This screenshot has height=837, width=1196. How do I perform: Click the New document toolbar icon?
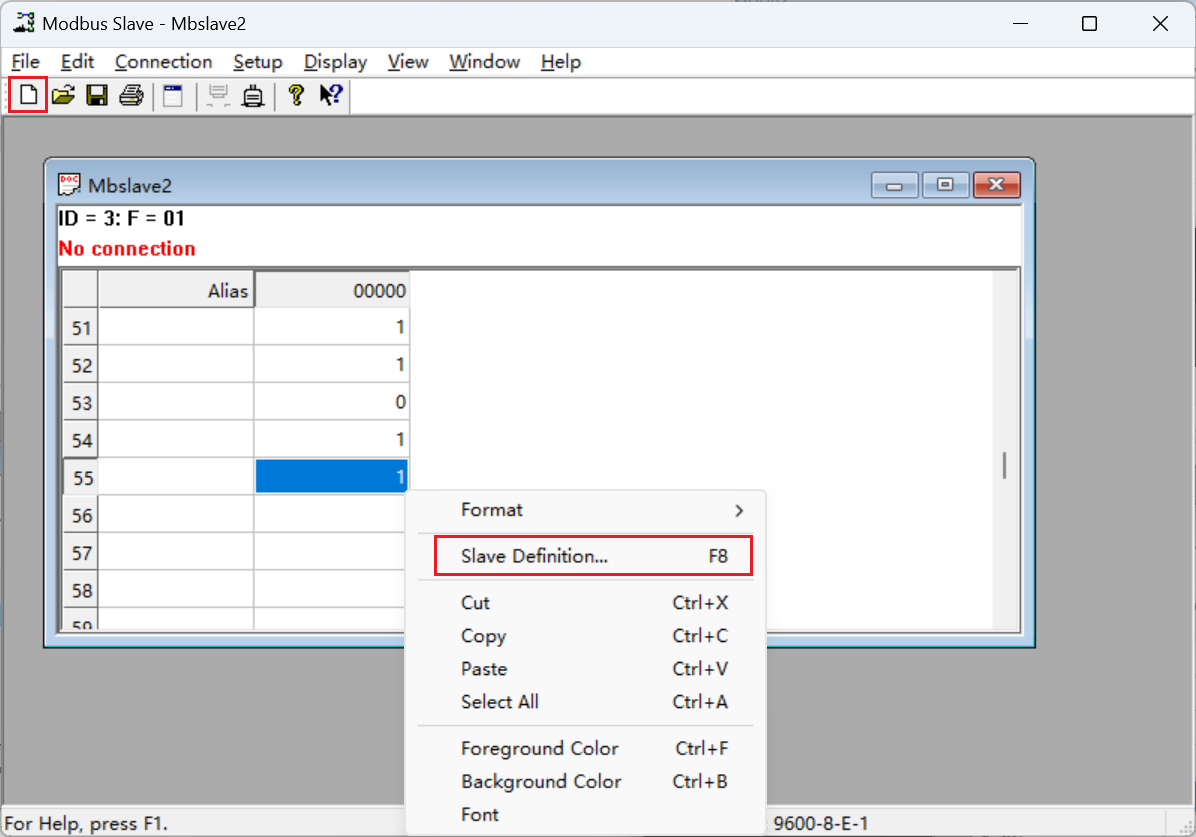tap(28, 96)
